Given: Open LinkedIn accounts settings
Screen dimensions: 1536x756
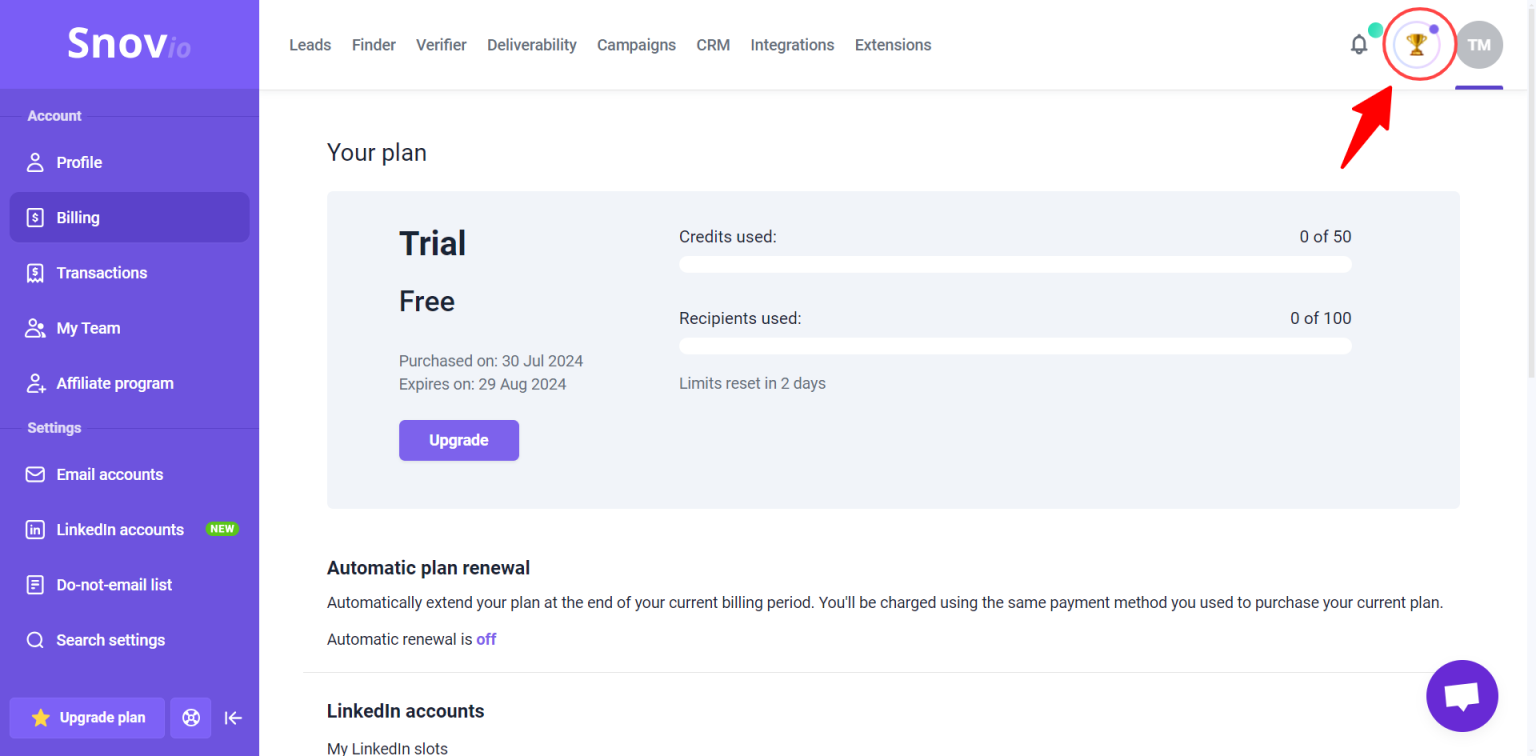Looking at the screenshot, I should pos(129,530).
